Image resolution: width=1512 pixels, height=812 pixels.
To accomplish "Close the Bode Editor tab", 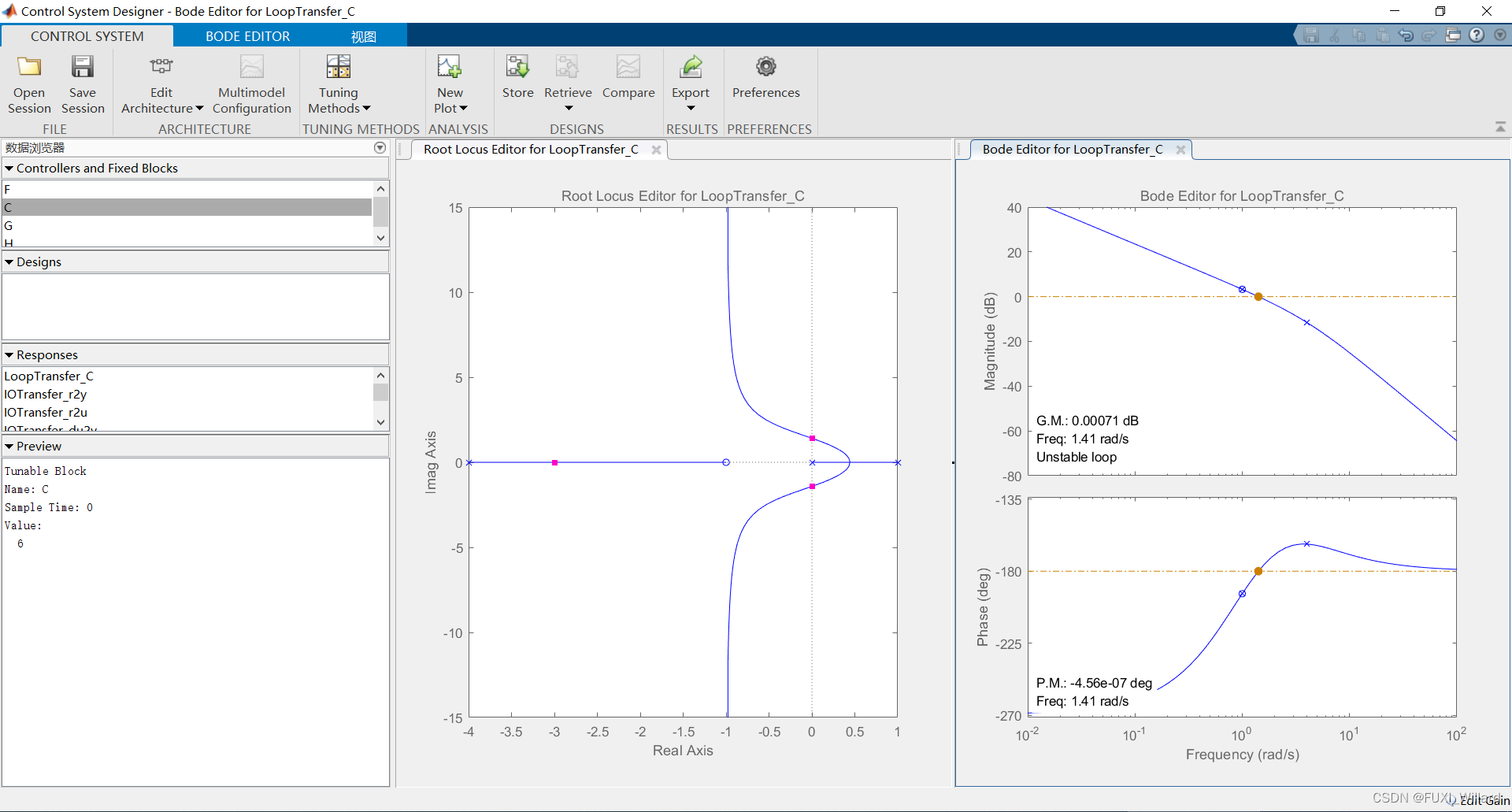I will 1180,150.
